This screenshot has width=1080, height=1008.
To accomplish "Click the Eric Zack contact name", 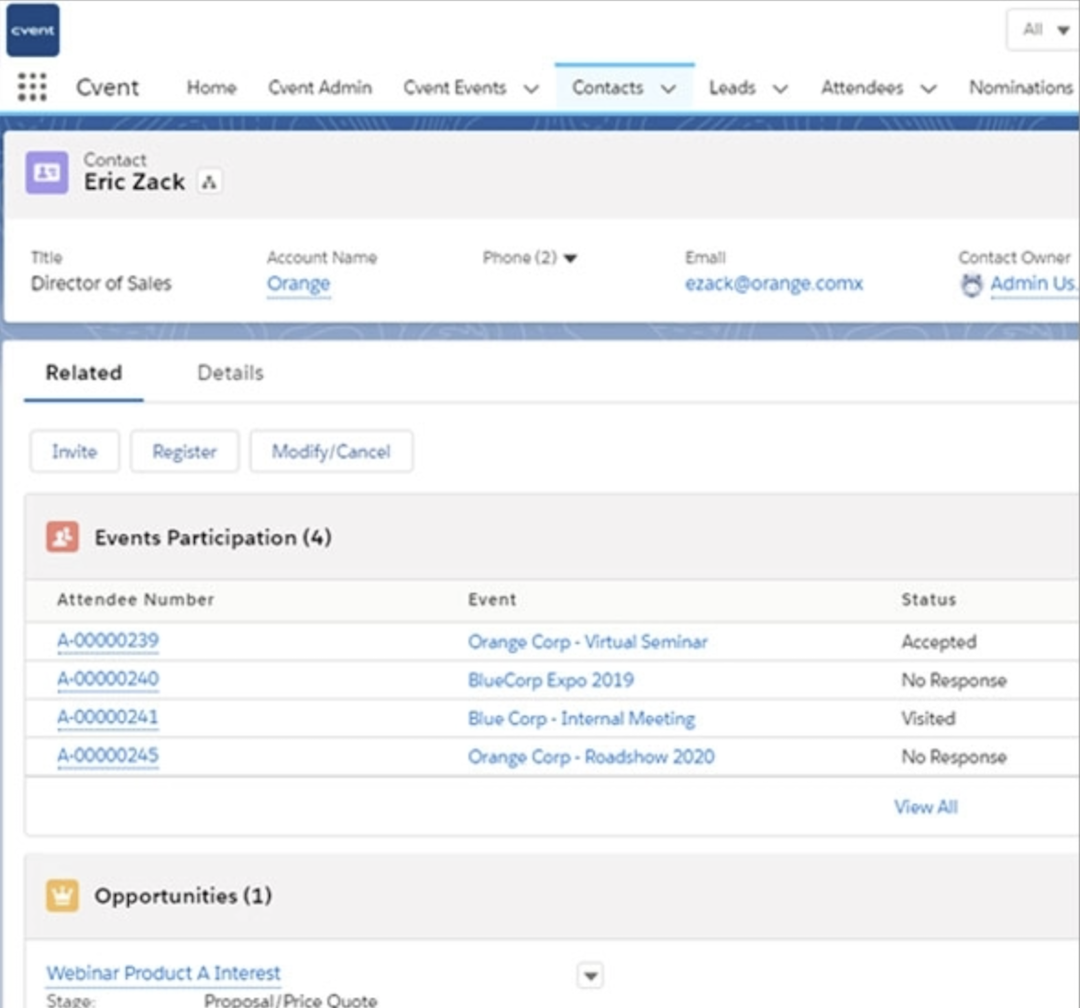I will pos(134,182).
